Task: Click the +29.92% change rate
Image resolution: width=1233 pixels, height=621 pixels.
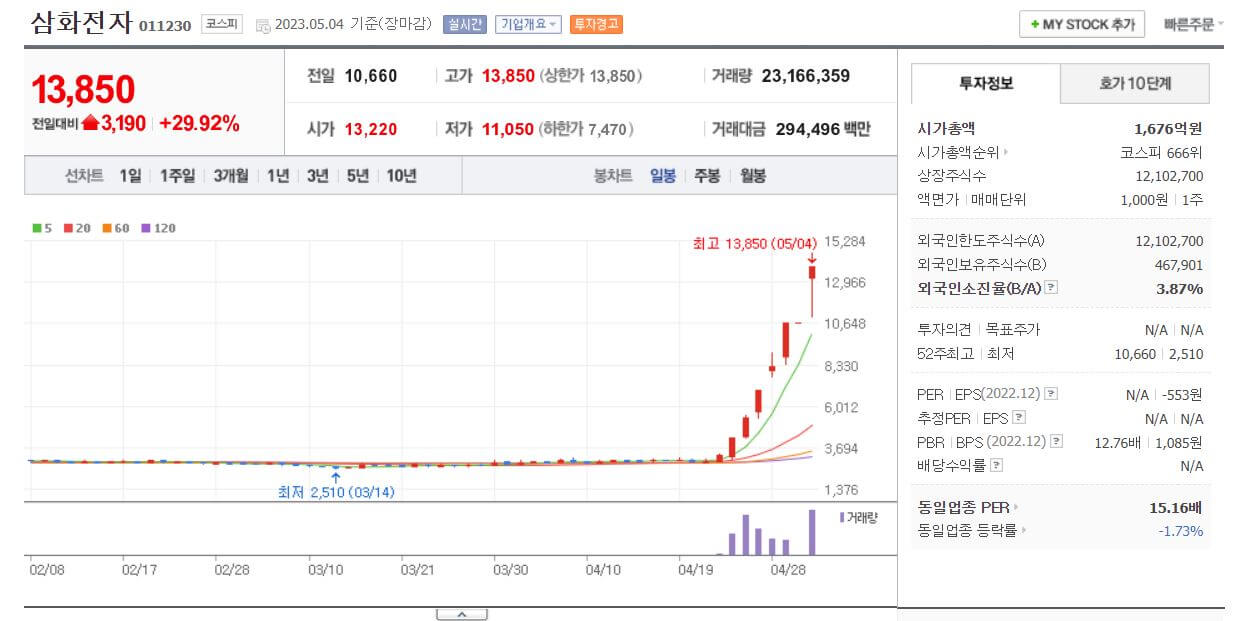Action: (199, 123)
